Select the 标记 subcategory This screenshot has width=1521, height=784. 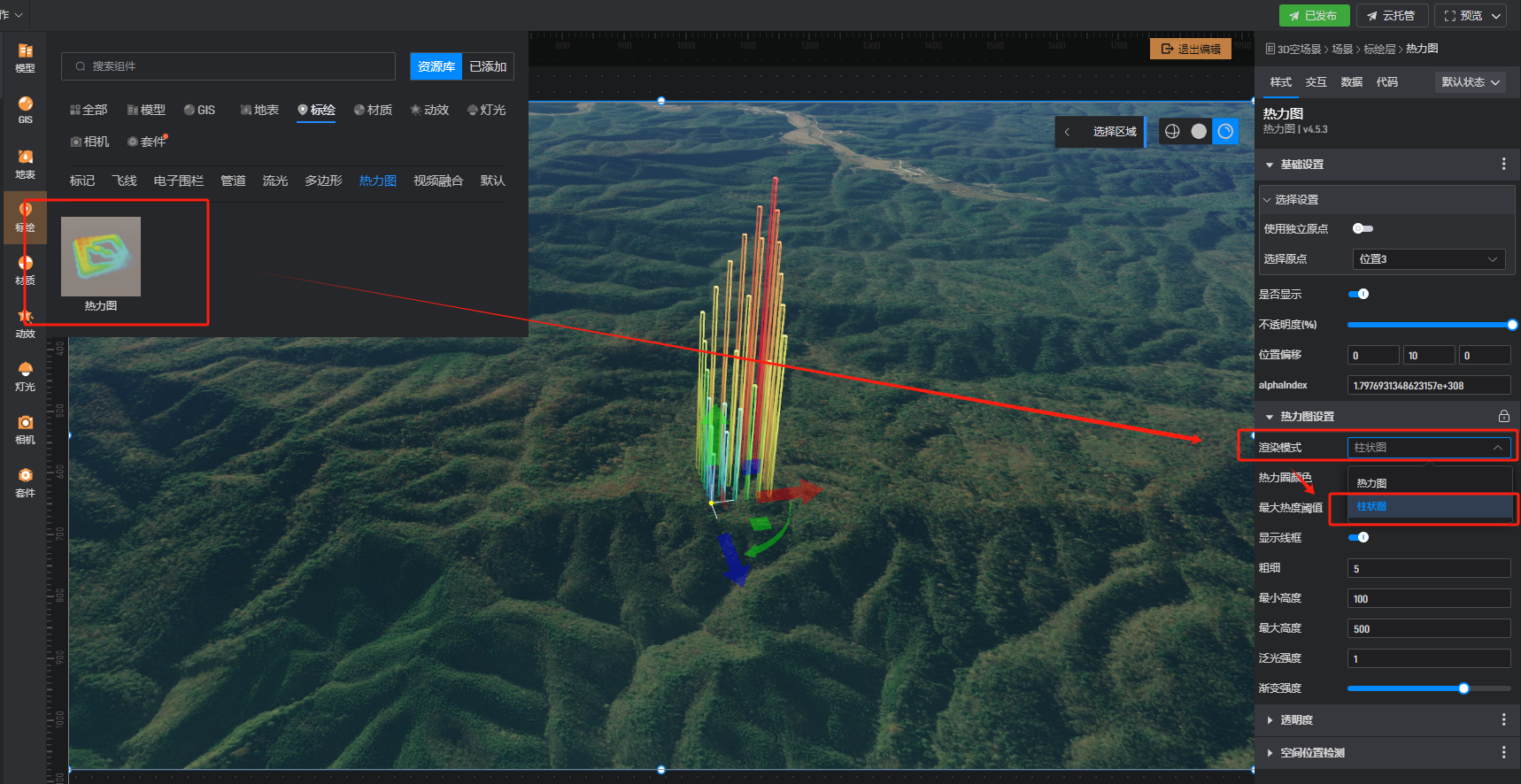click(82, 181)
